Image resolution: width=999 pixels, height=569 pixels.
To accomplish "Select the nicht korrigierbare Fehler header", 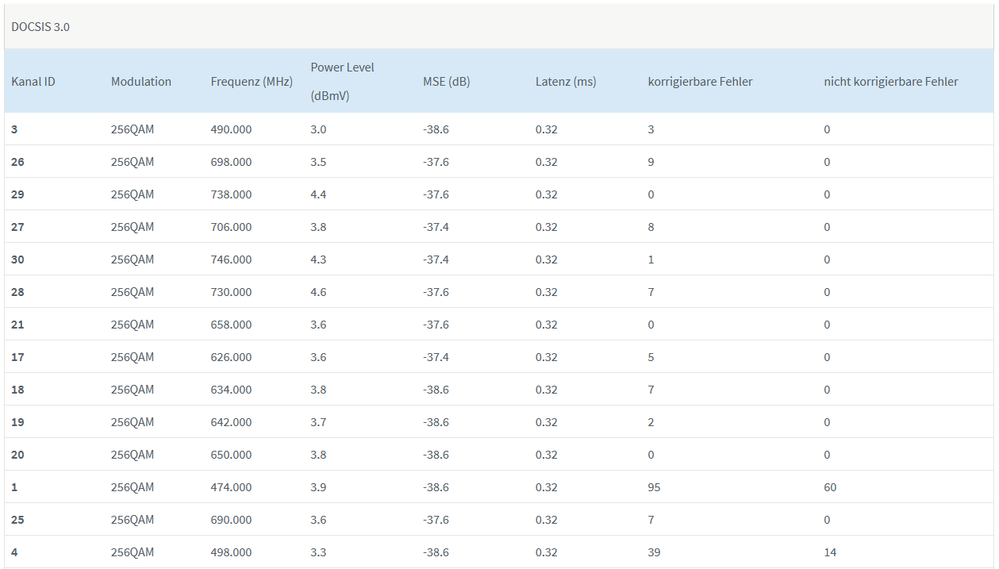I will (890, 81).
